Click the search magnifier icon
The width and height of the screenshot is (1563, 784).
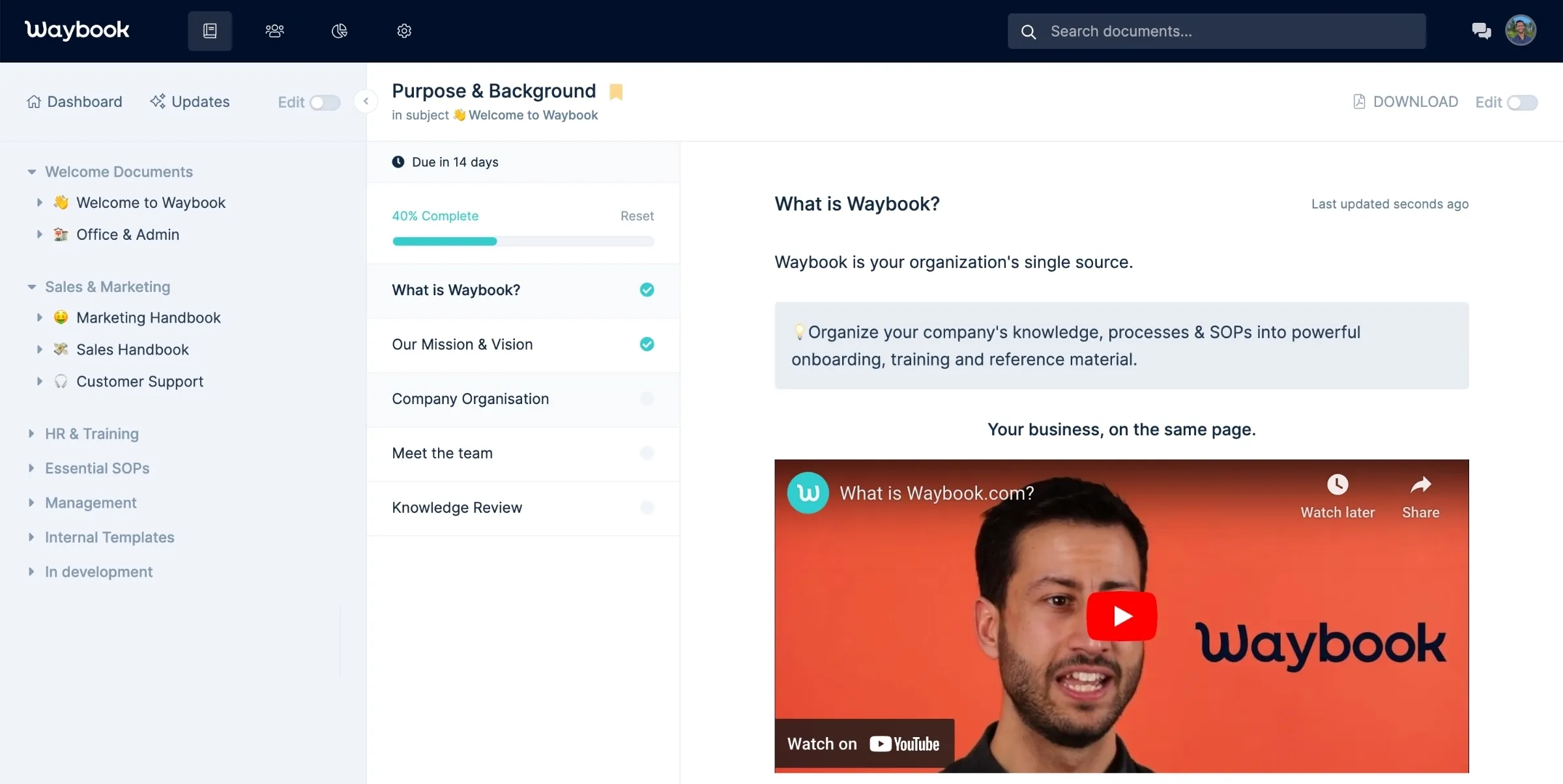(x=1029, y=31)
